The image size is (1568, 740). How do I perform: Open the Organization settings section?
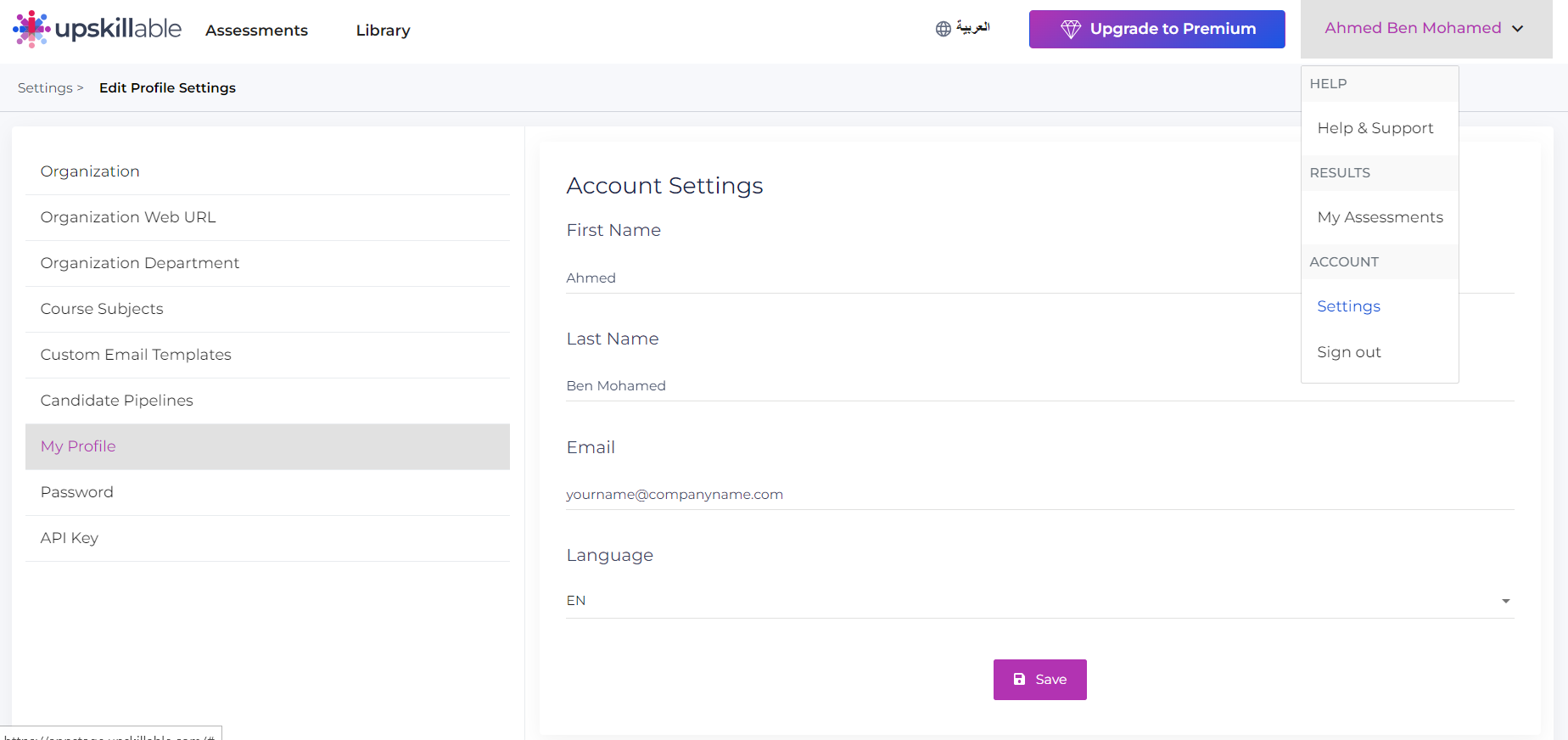coord(267,172)
